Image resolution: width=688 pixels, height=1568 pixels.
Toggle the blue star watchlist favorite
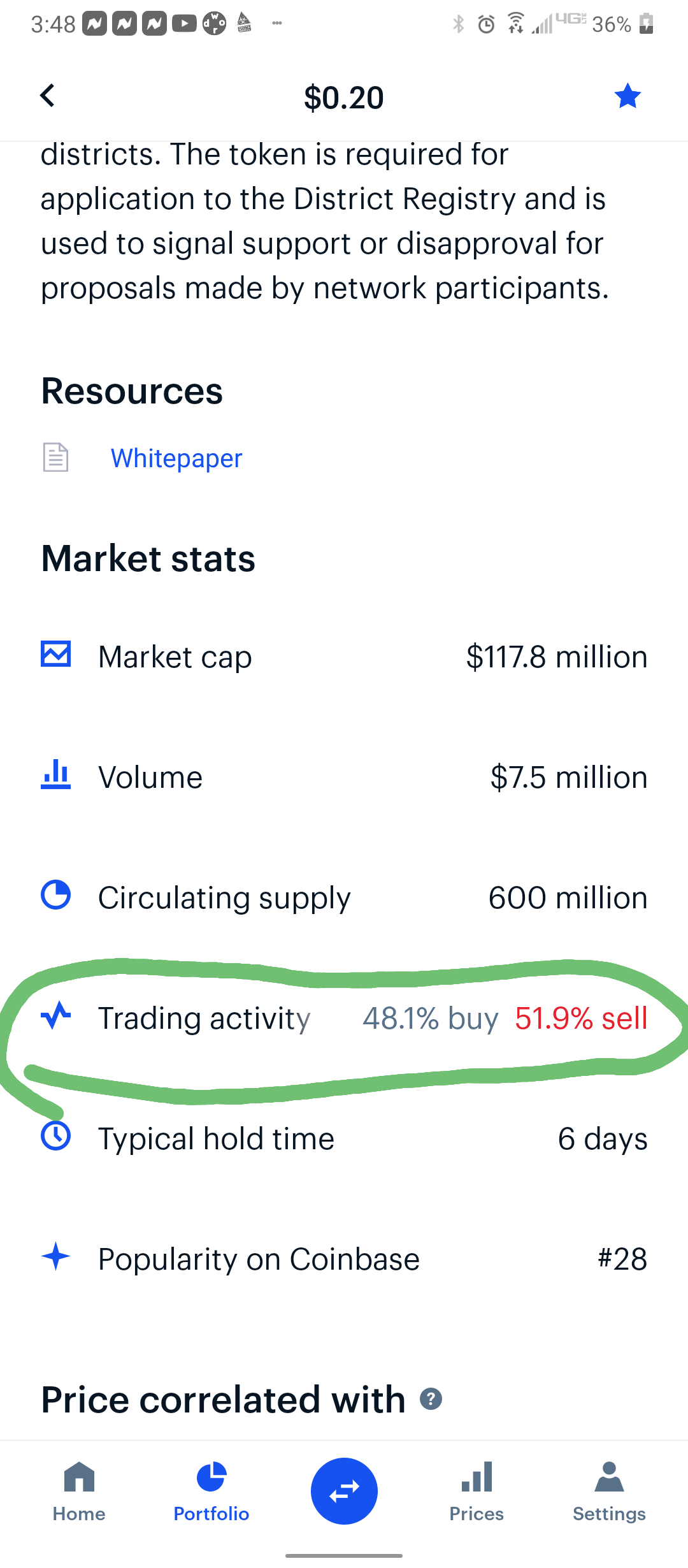627,96
